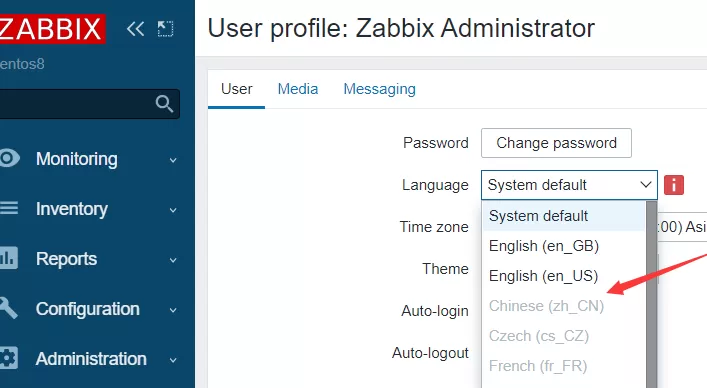Click the search magnifier icon
The height and width of the screenshot is (388, 707).
[164, 104]
